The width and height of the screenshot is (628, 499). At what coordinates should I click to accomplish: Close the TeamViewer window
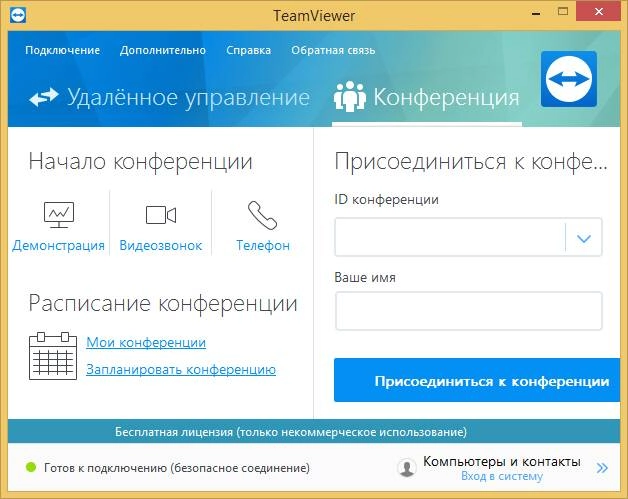pyautogui.click(x=599, y=12)
